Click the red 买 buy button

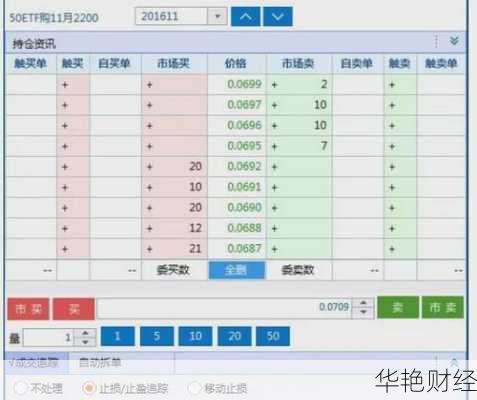pyautogui.click(x=74, y=309)
